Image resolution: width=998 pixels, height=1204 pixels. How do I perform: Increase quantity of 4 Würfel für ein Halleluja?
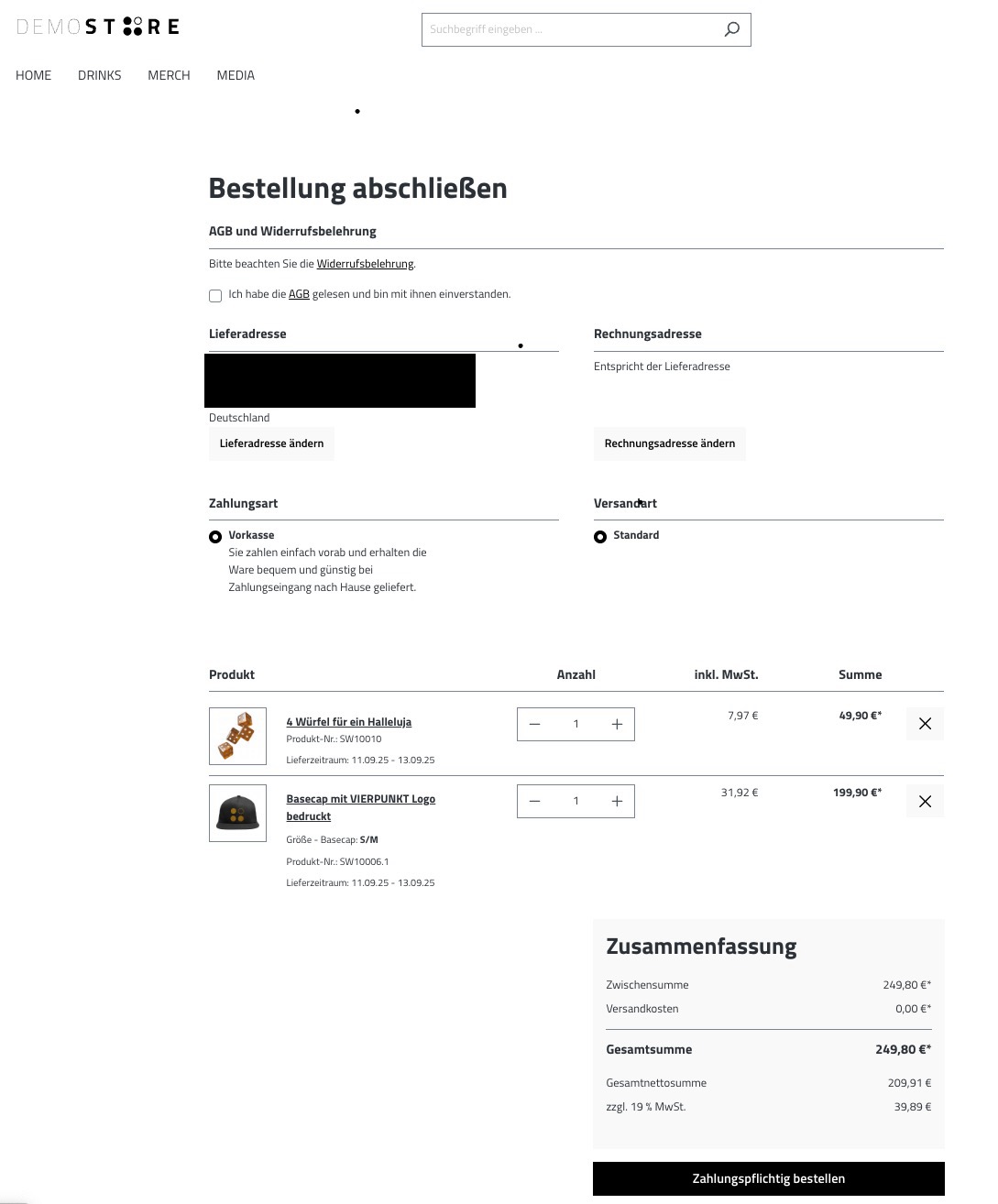click(x=617, y=724)
